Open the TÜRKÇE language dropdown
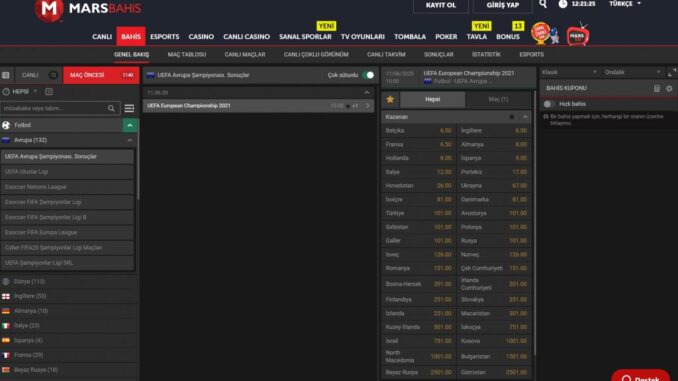Image resolution: width=678 pixels, height=381 pixels. click(625, 4)
